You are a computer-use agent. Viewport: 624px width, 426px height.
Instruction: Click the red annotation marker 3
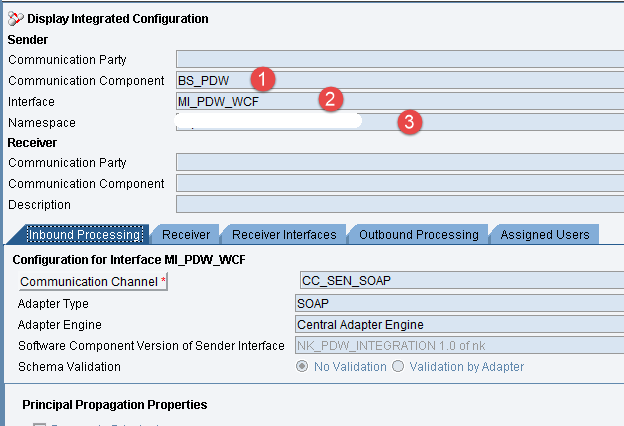[409, 122]
